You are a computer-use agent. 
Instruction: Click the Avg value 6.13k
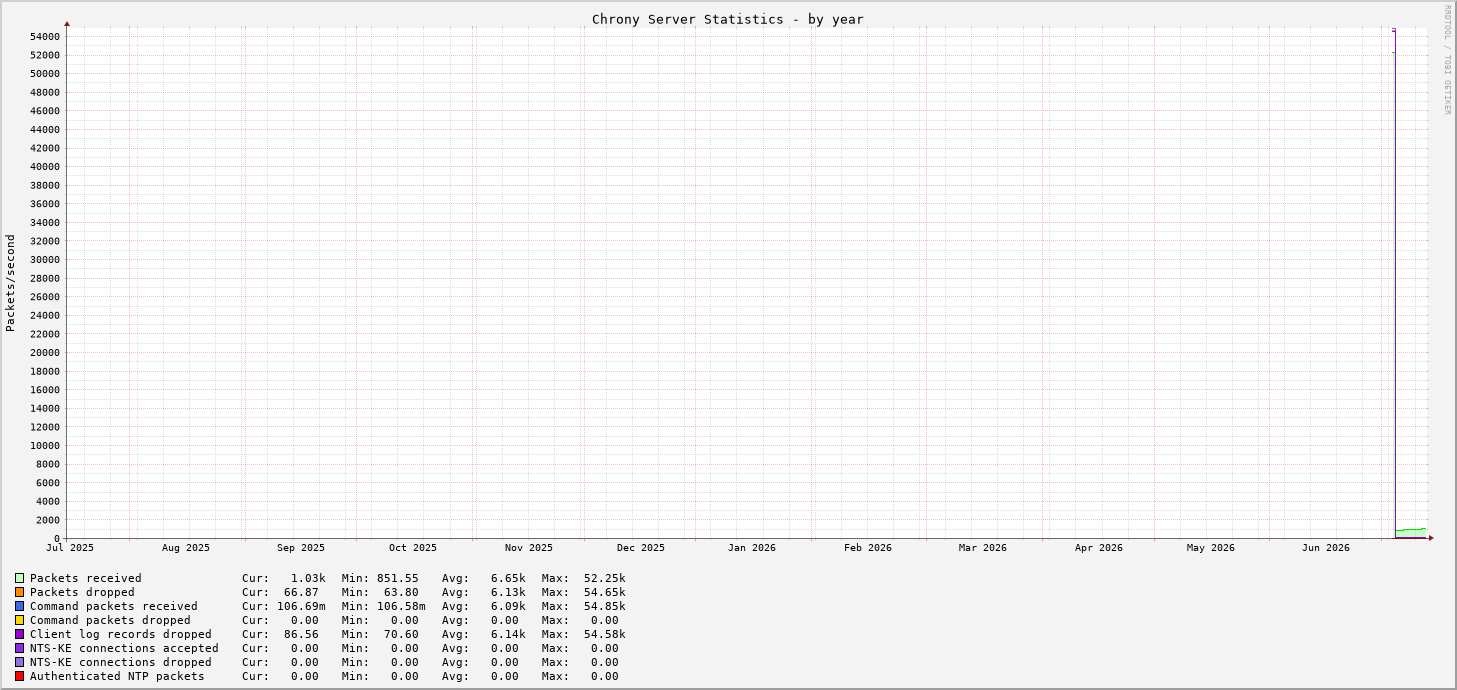coord(508,592)
